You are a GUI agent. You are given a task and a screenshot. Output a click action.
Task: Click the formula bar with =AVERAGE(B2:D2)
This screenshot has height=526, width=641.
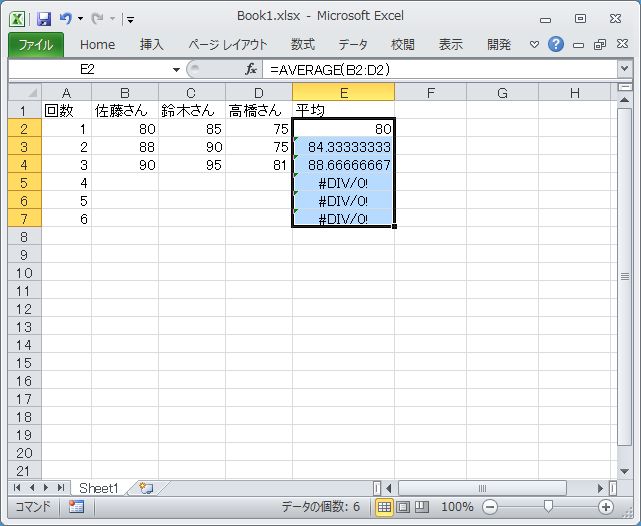pyautogui.click(x=440, y=70)
